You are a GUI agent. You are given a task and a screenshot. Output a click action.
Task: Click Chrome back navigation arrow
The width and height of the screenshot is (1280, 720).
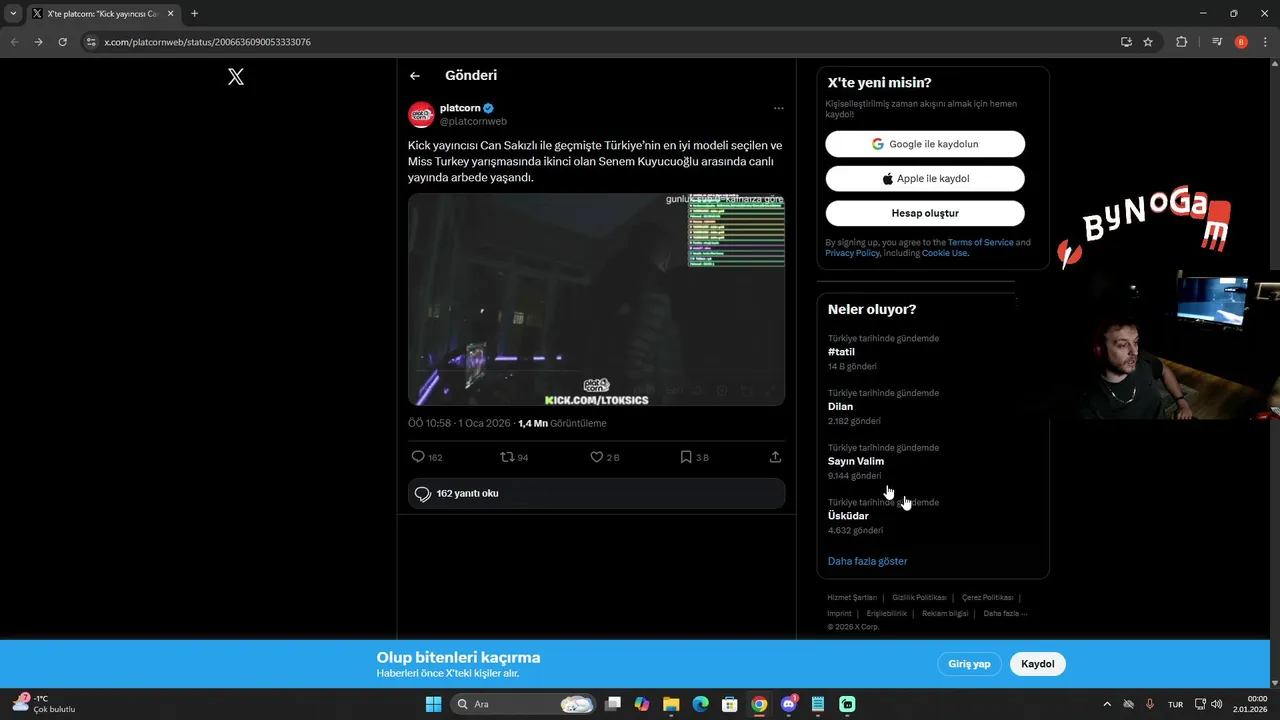(14, 42)
